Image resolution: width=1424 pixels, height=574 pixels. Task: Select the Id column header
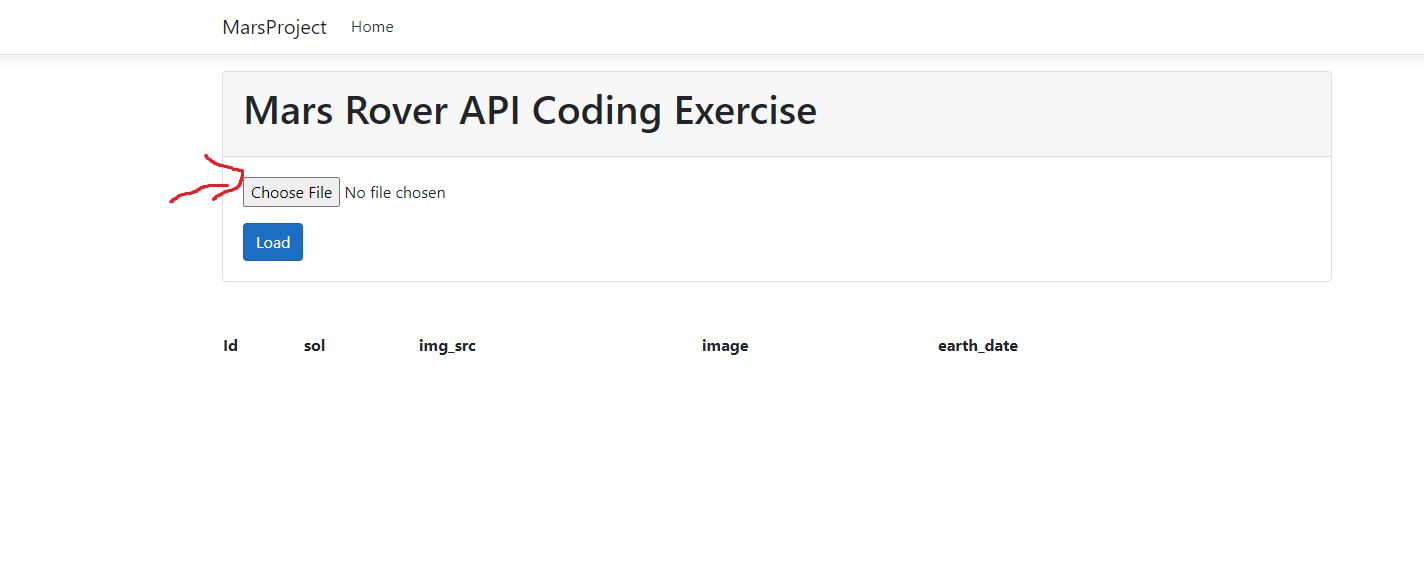[231, 346]
